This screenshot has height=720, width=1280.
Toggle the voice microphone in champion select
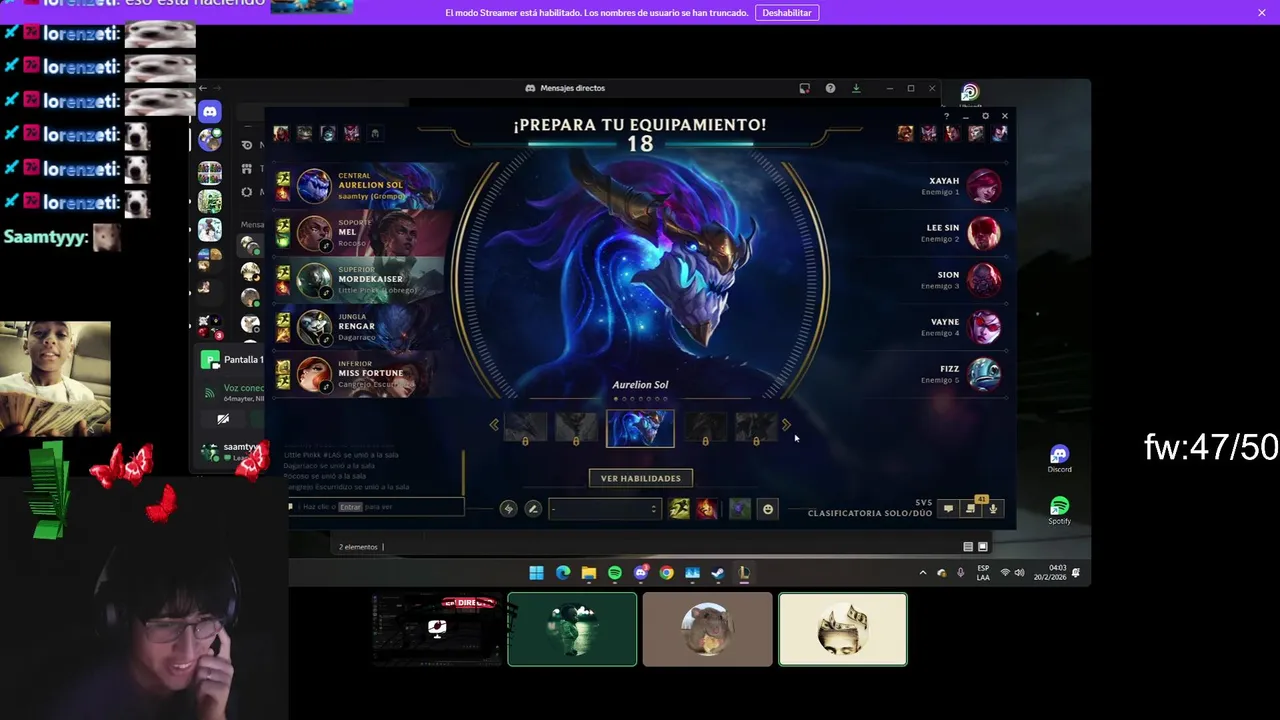point(993,509)
